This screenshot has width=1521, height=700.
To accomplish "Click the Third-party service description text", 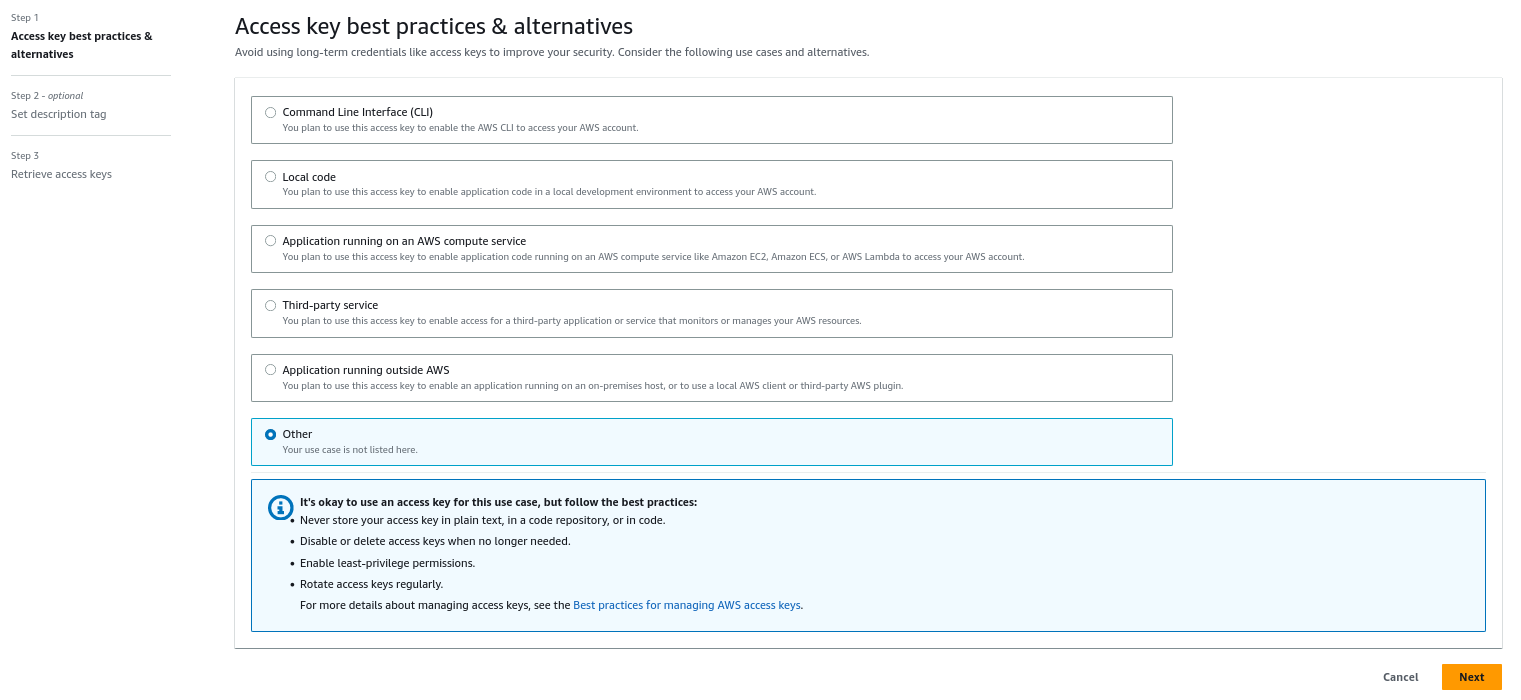I will click(x=571, y=320).
